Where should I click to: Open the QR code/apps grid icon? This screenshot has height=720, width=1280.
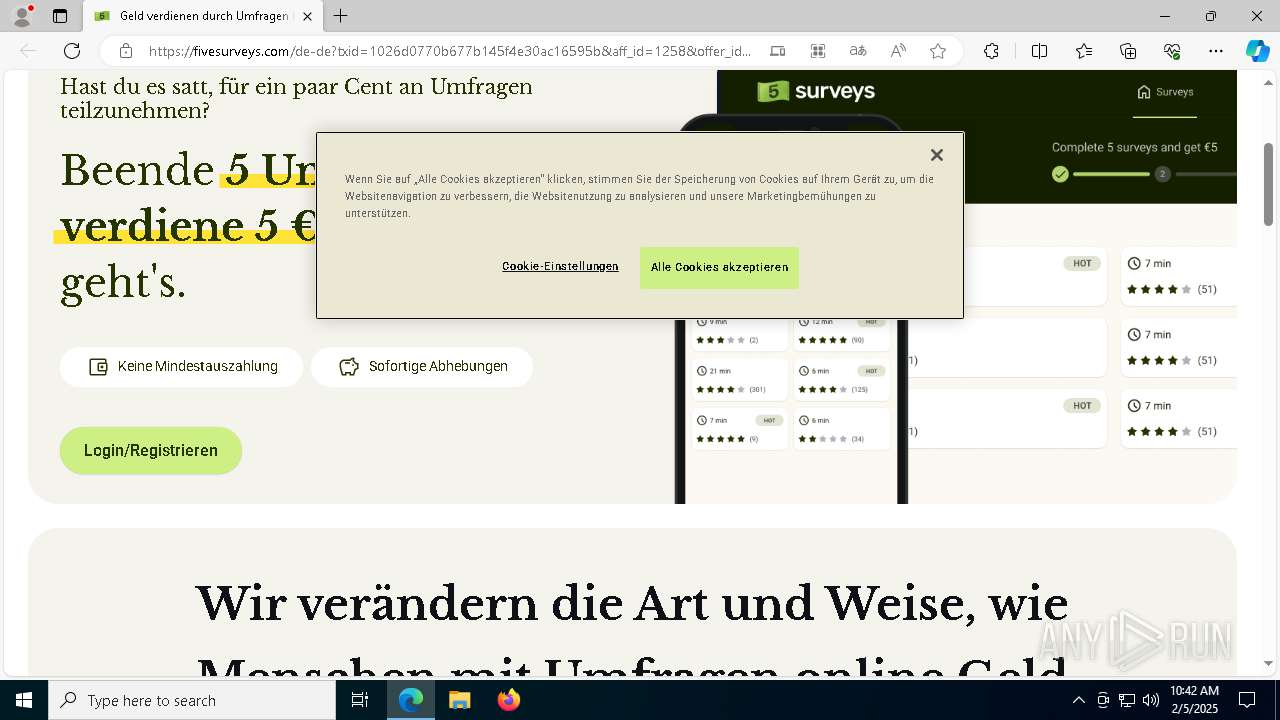tap(818, 51)
